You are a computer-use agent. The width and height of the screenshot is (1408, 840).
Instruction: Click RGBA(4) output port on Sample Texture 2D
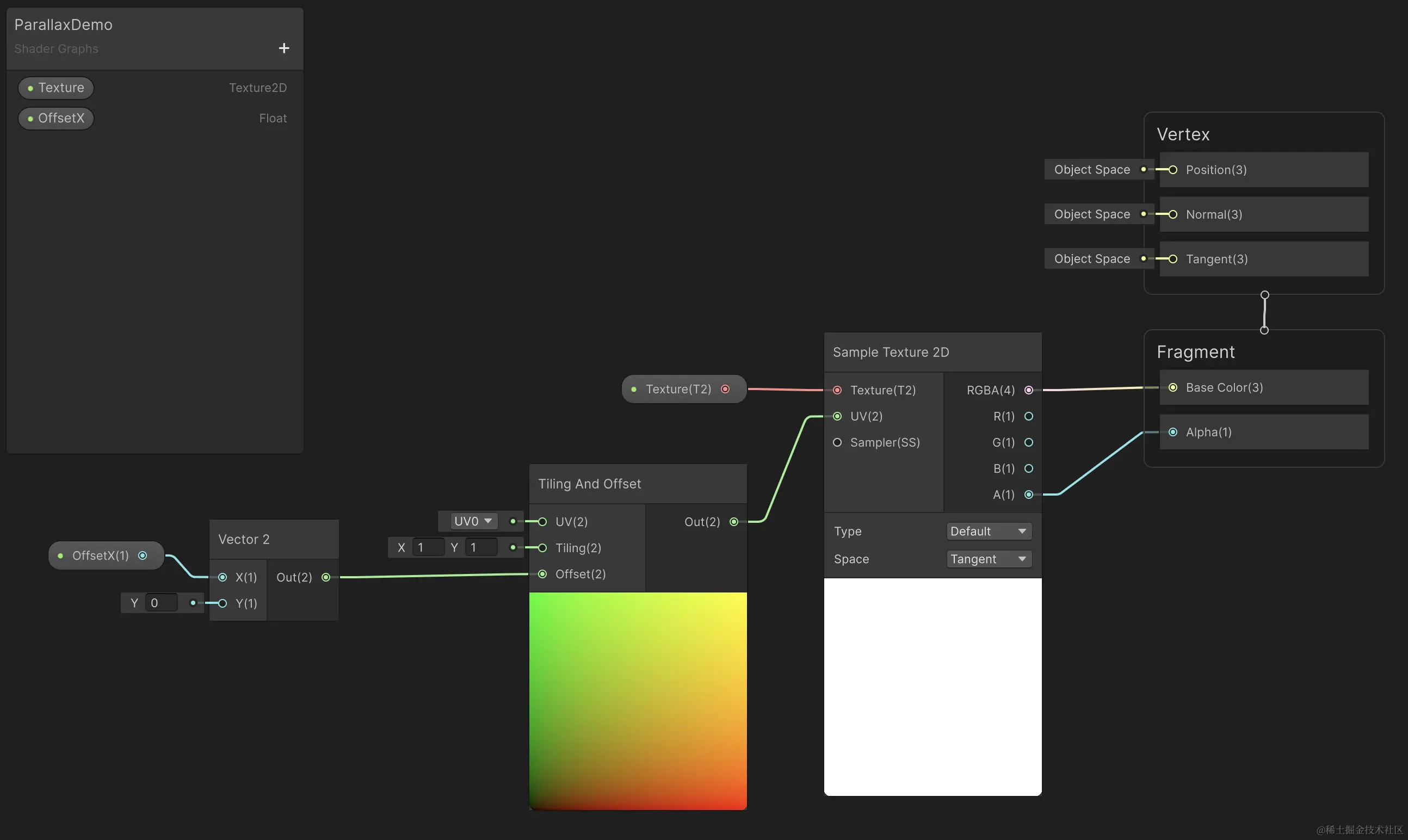(x=1028, y=390)
